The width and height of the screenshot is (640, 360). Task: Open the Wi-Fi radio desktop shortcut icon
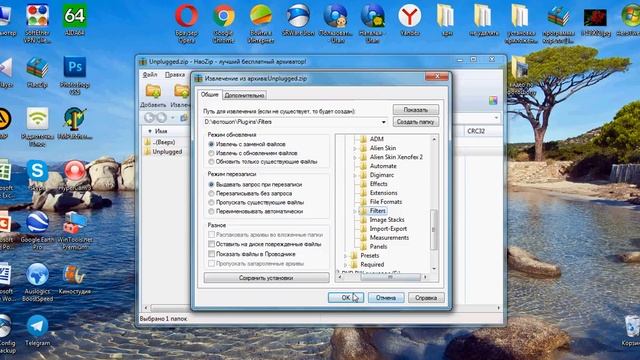pos(37,119)
